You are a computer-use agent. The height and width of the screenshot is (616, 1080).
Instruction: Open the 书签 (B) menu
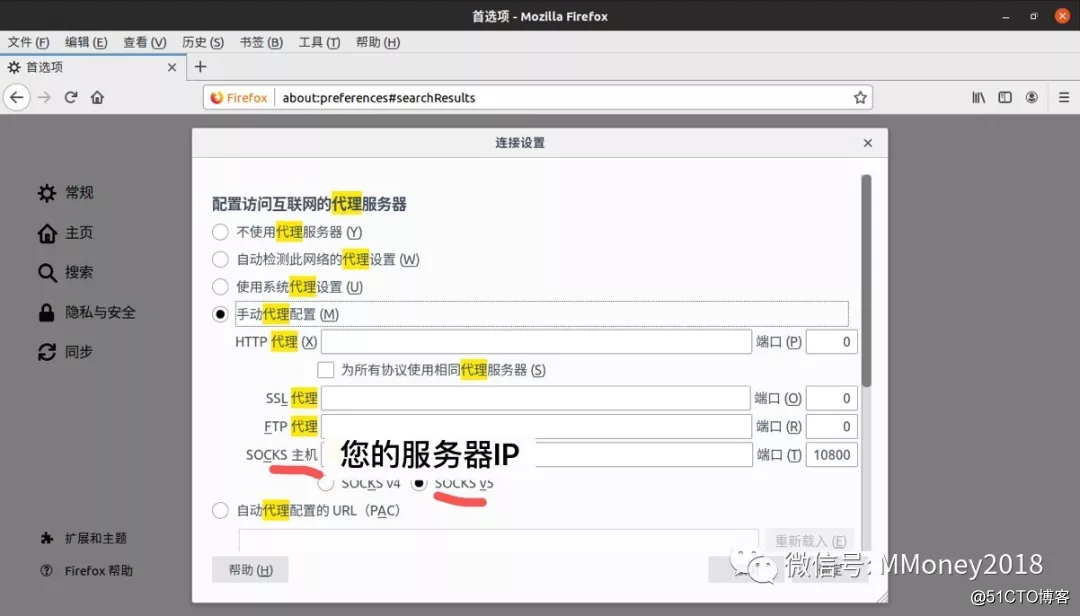point(261,42)
